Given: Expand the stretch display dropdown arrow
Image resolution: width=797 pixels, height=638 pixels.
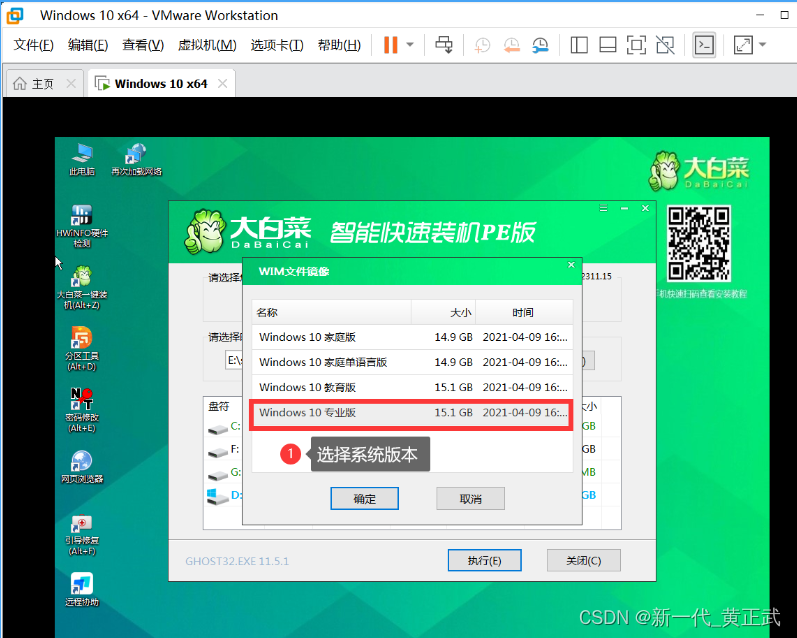Looking at the screenshot, I should click(x=762, y=45).
